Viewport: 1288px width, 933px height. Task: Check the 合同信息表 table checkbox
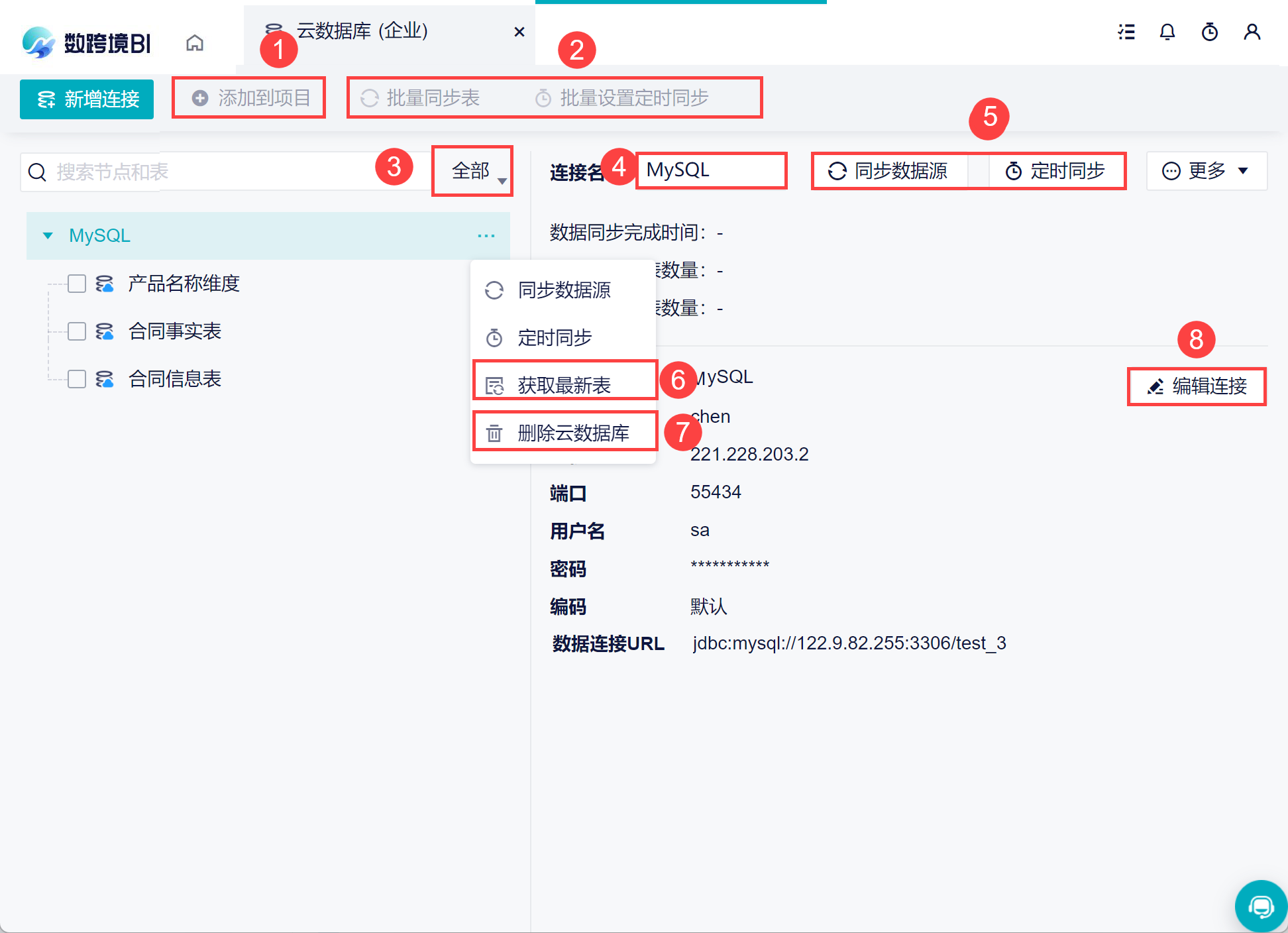(x=77, y=379)
